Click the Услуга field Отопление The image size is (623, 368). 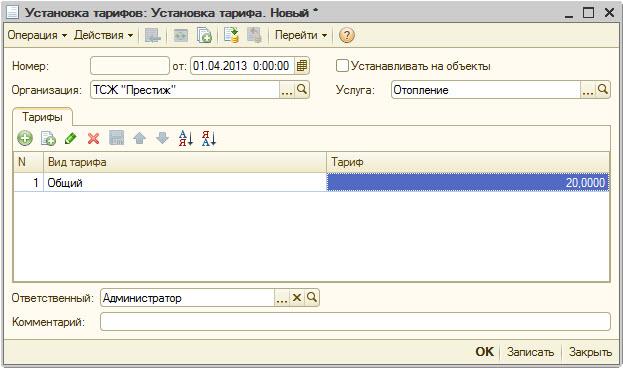[x=486, y=90]
